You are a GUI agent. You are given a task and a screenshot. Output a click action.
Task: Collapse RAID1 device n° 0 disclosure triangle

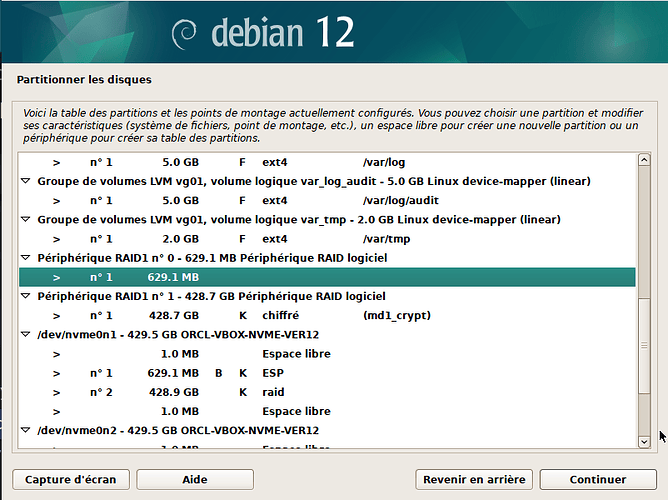click(26, 258)
